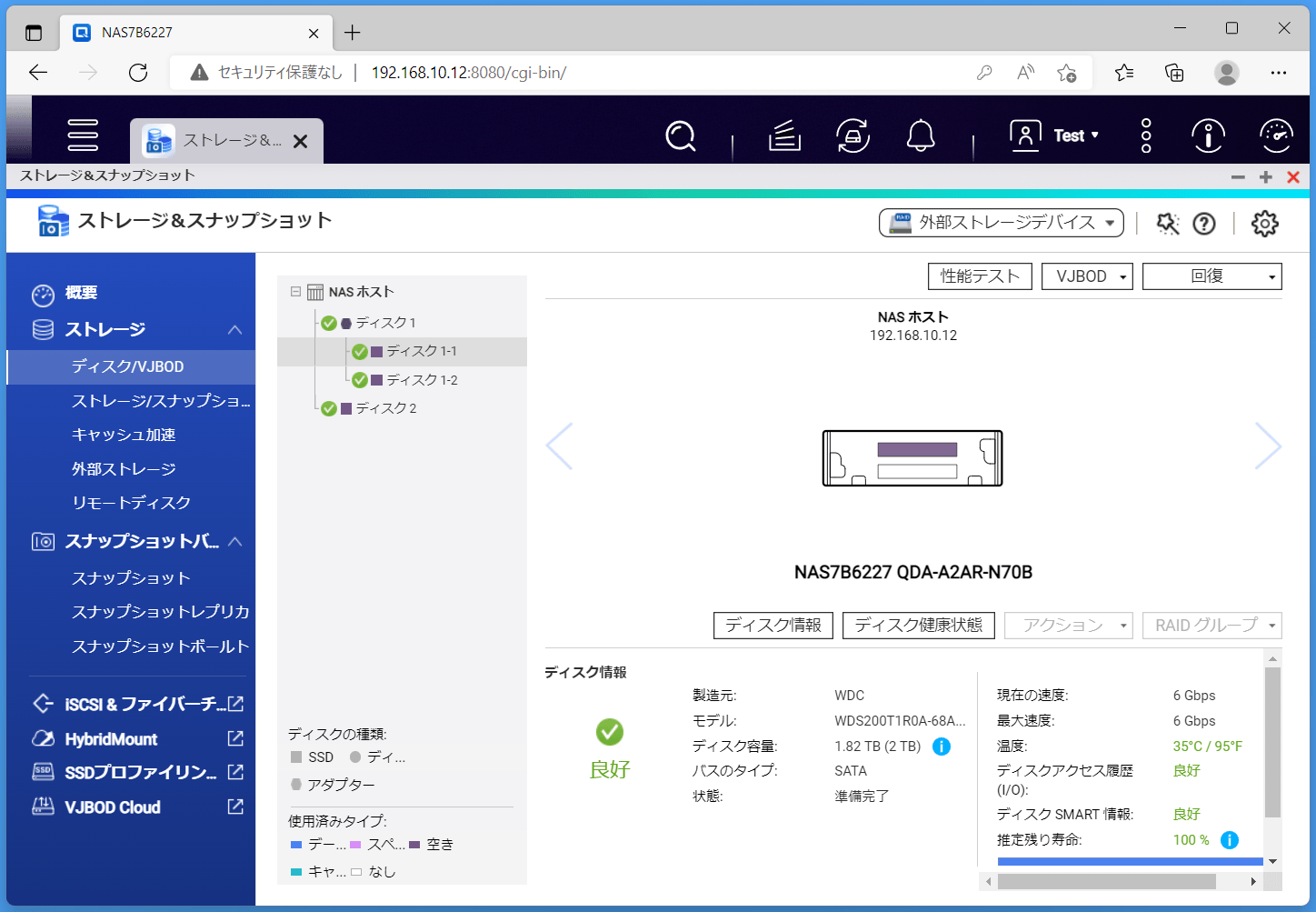Click the disk capacity info icon
Screen dimensions: 1316x912
942,747
